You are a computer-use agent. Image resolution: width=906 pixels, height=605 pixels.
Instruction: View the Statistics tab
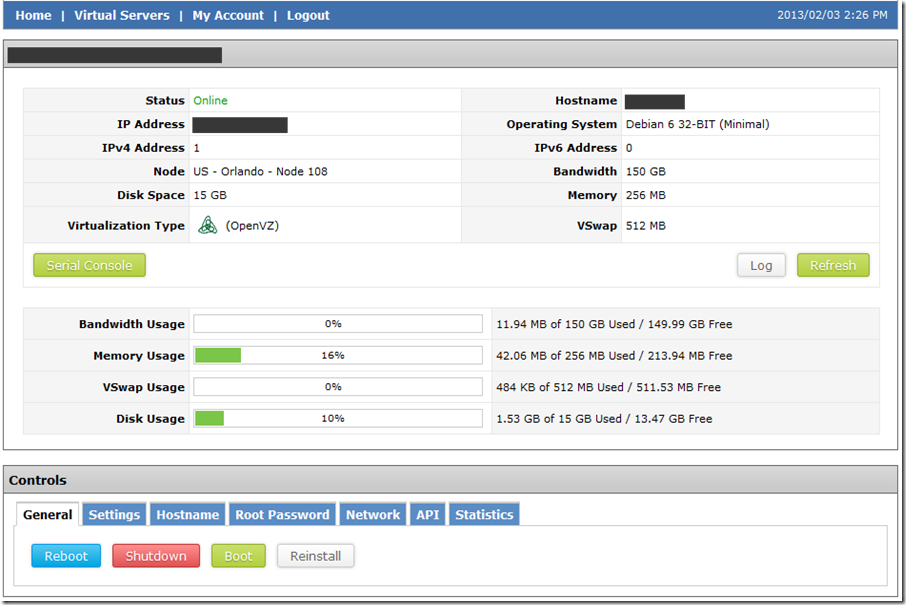[x=484, y=514]
